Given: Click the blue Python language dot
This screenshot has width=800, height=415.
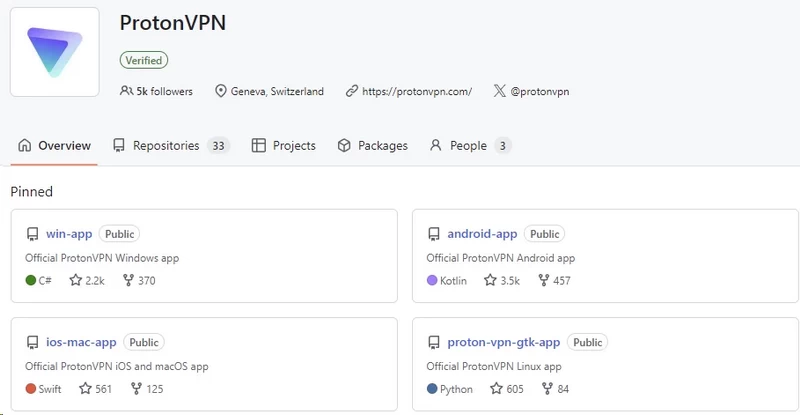Looking at the screenshot, I should 432,388.
